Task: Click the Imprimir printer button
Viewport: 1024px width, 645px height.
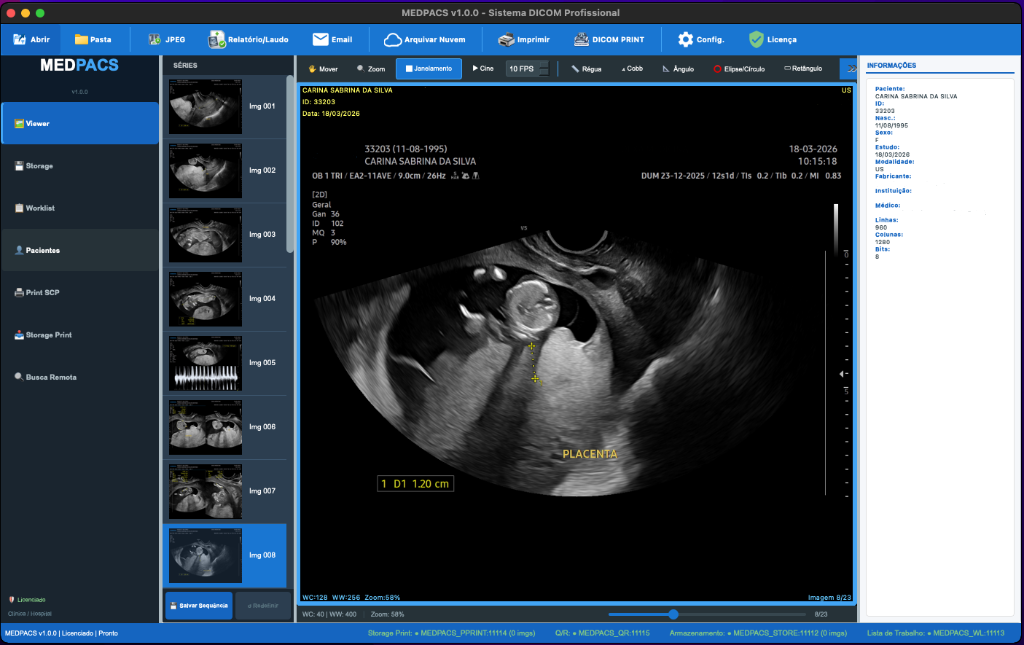Action: pos(524,40)
